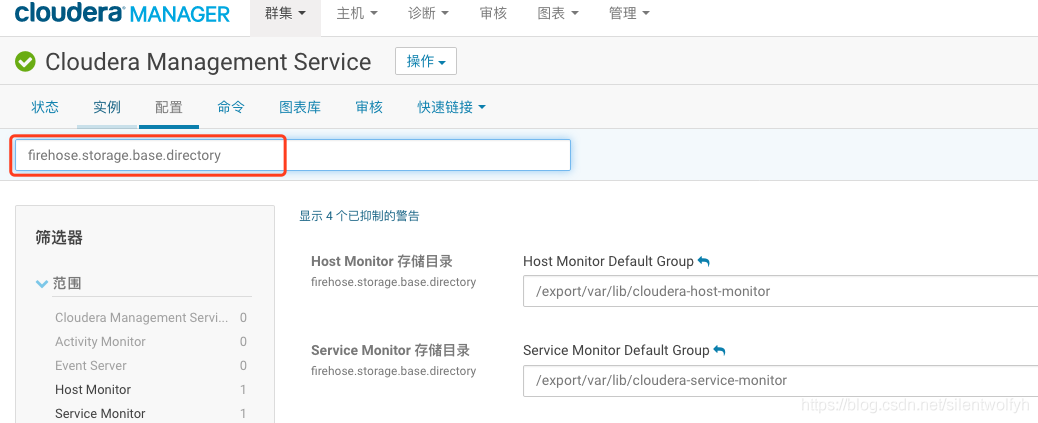Switch to the 状态 tab
This screenshot has width=1038, height=423.
[x=45, y=107]
